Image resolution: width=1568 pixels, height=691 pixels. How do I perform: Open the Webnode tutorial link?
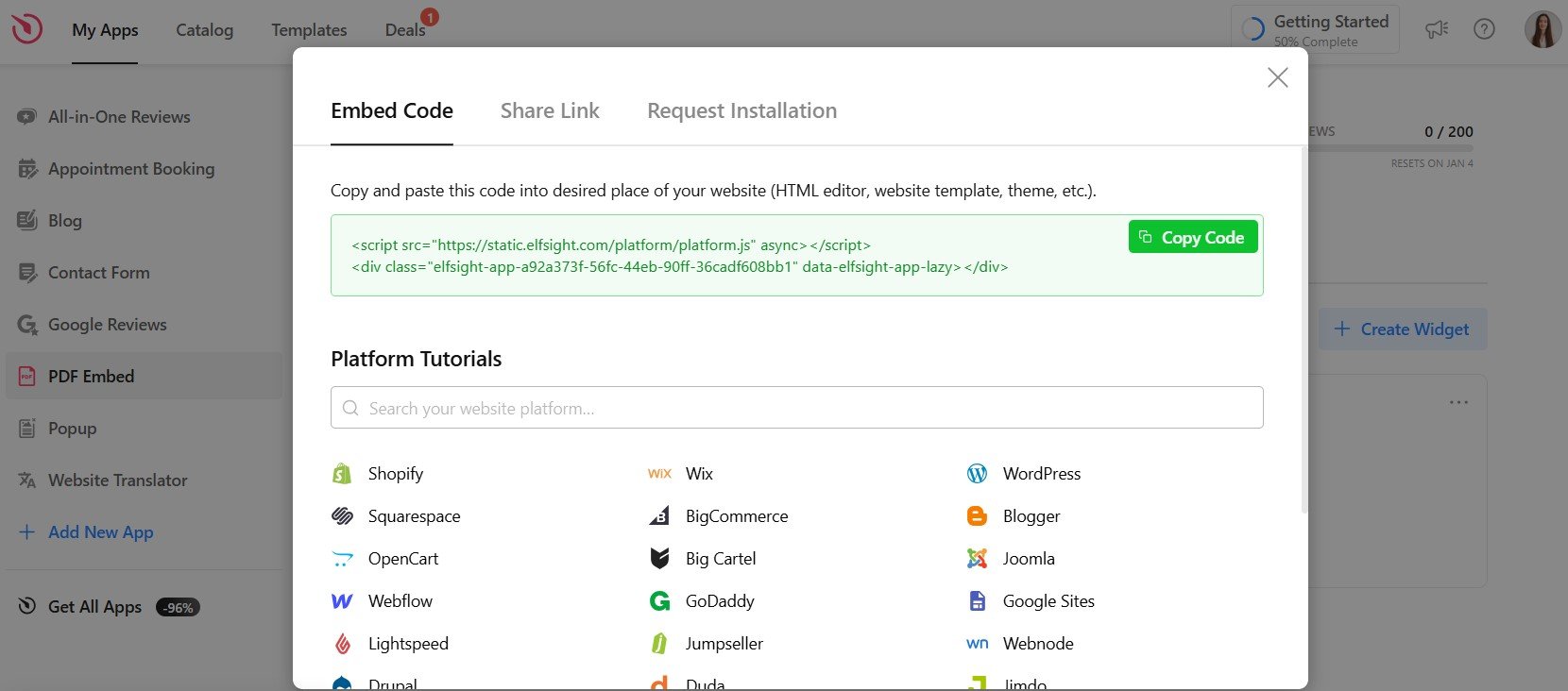(1038, 644)
